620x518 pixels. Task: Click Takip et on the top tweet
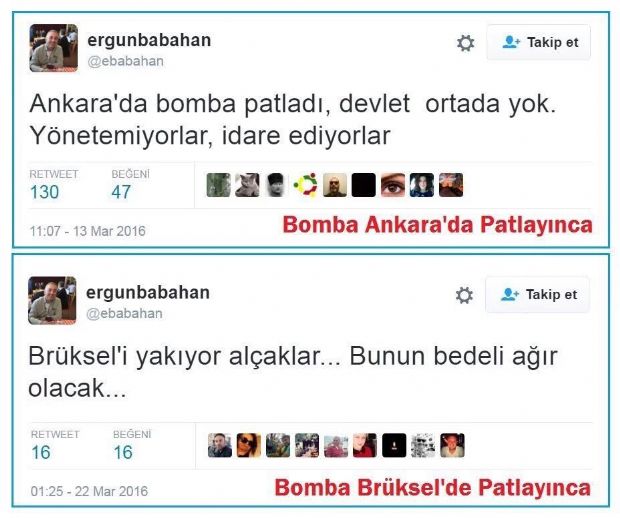point(539,42)
